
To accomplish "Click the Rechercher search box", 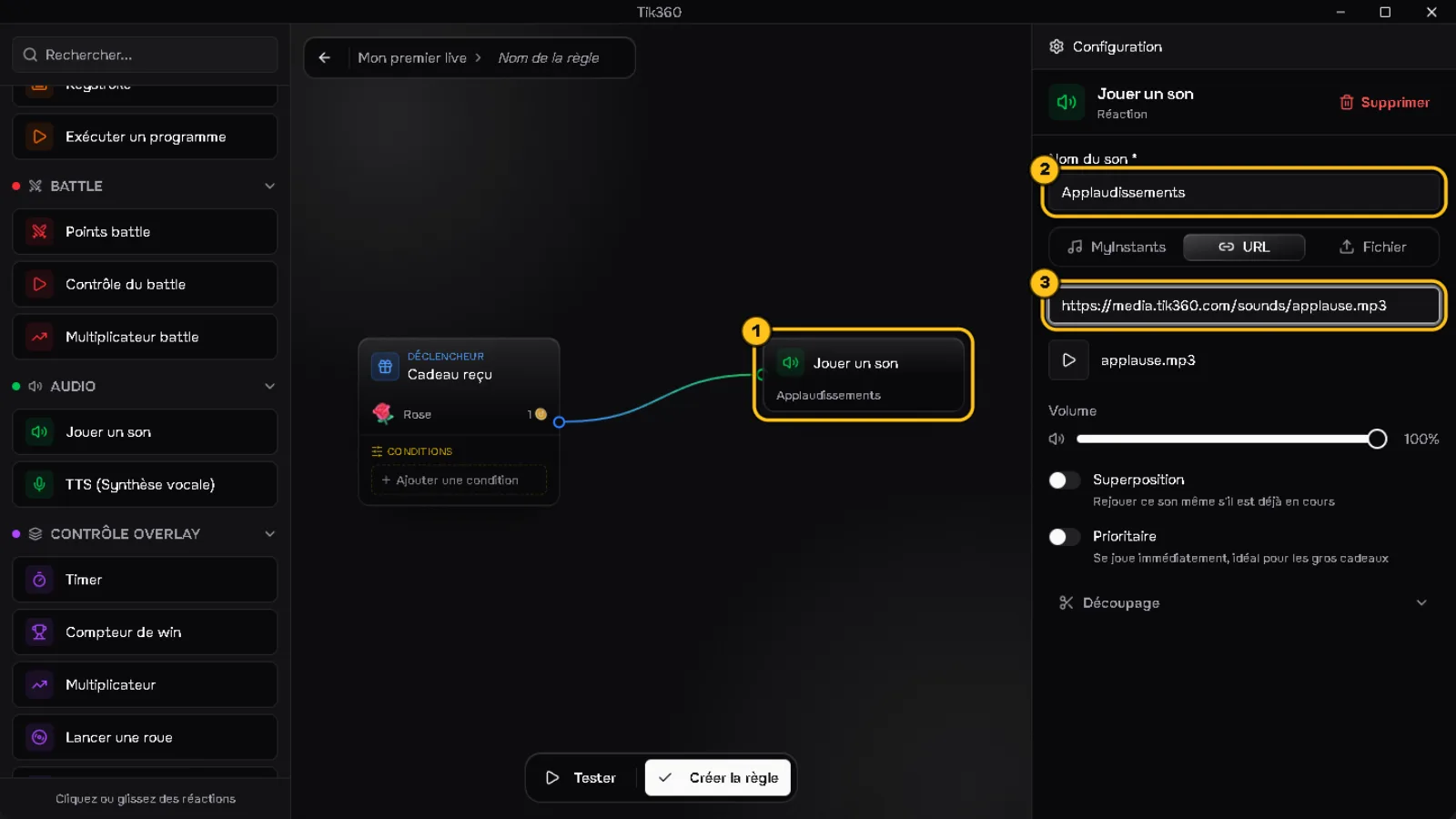I will coord(145,55).
